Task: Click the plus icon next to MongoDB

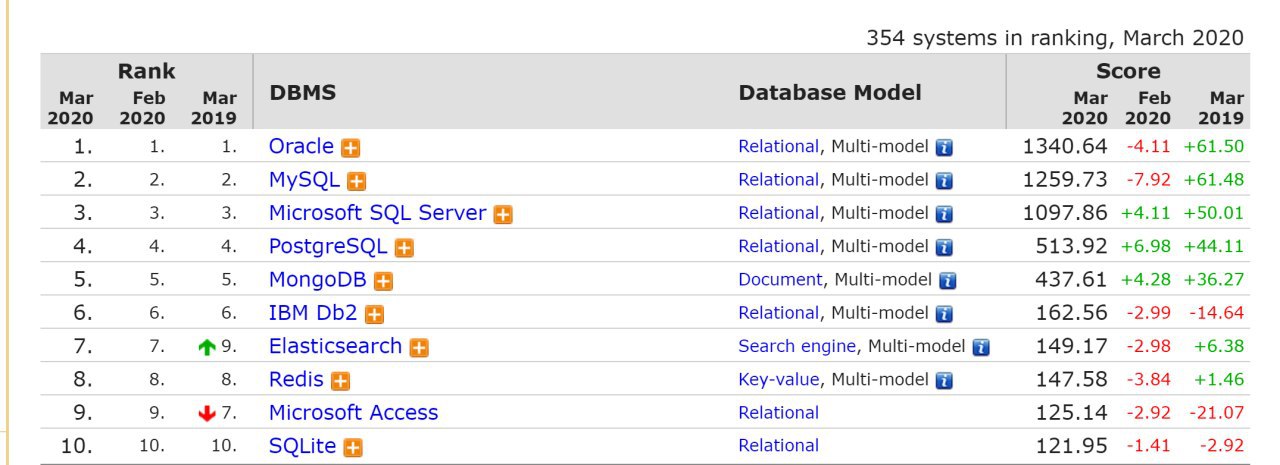Action: 383,282
